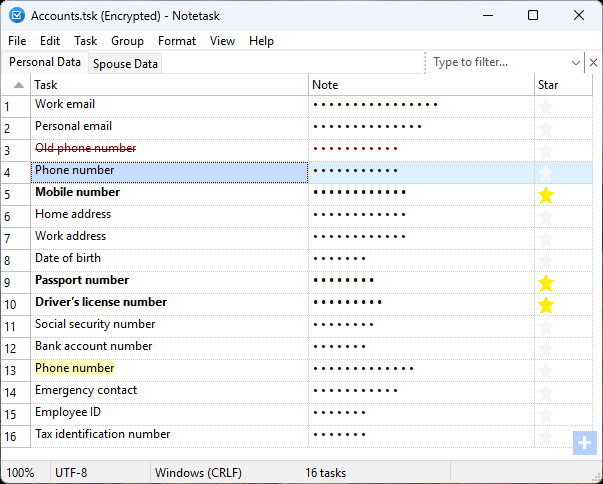This screenshot has width=603, height=484.
Task: Click the Star column header
Action: tap(549, 85)
